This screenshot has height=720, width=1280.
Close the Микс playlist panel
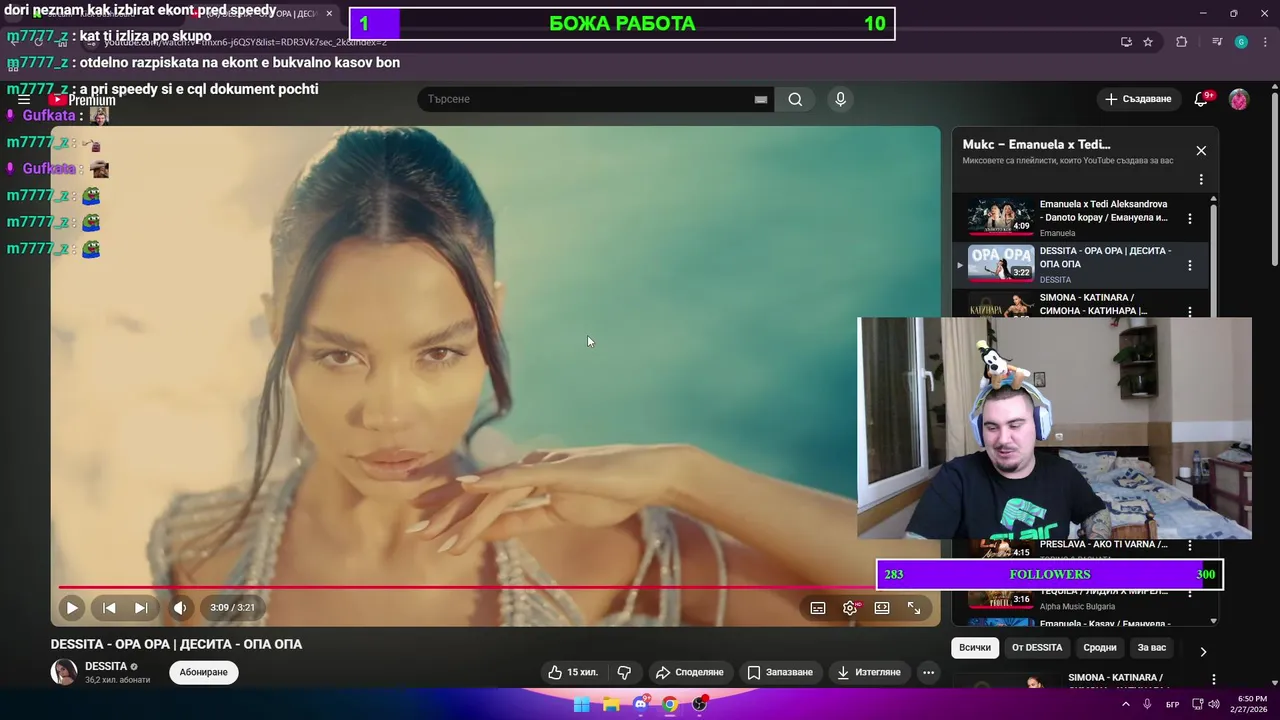coord(1201,150)
